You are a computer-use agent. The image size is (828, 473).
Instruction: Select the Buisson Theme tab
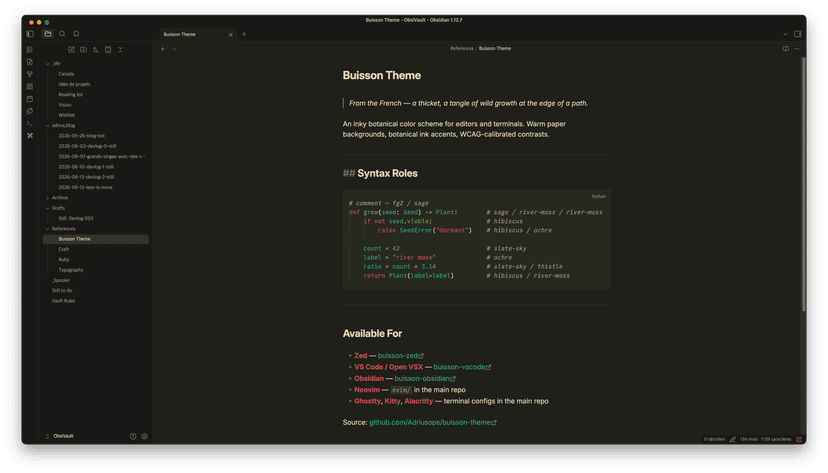(198, 34)
